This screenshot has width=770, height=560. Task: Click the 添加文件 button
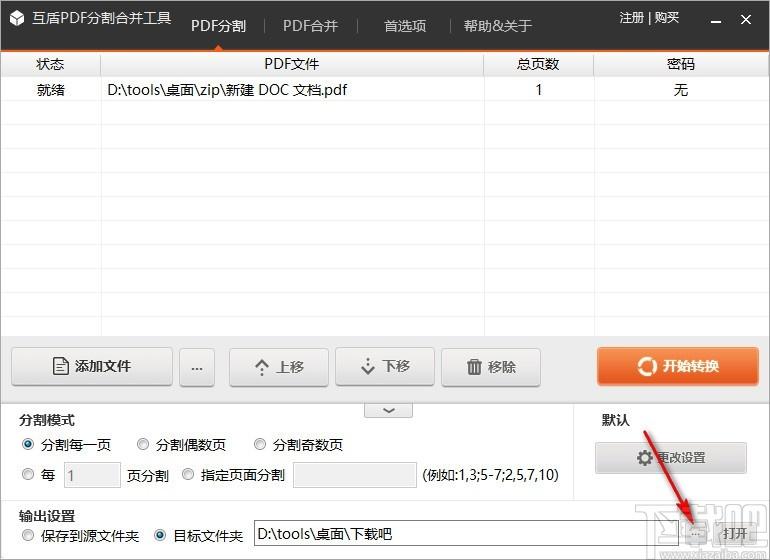click(92, 366)
